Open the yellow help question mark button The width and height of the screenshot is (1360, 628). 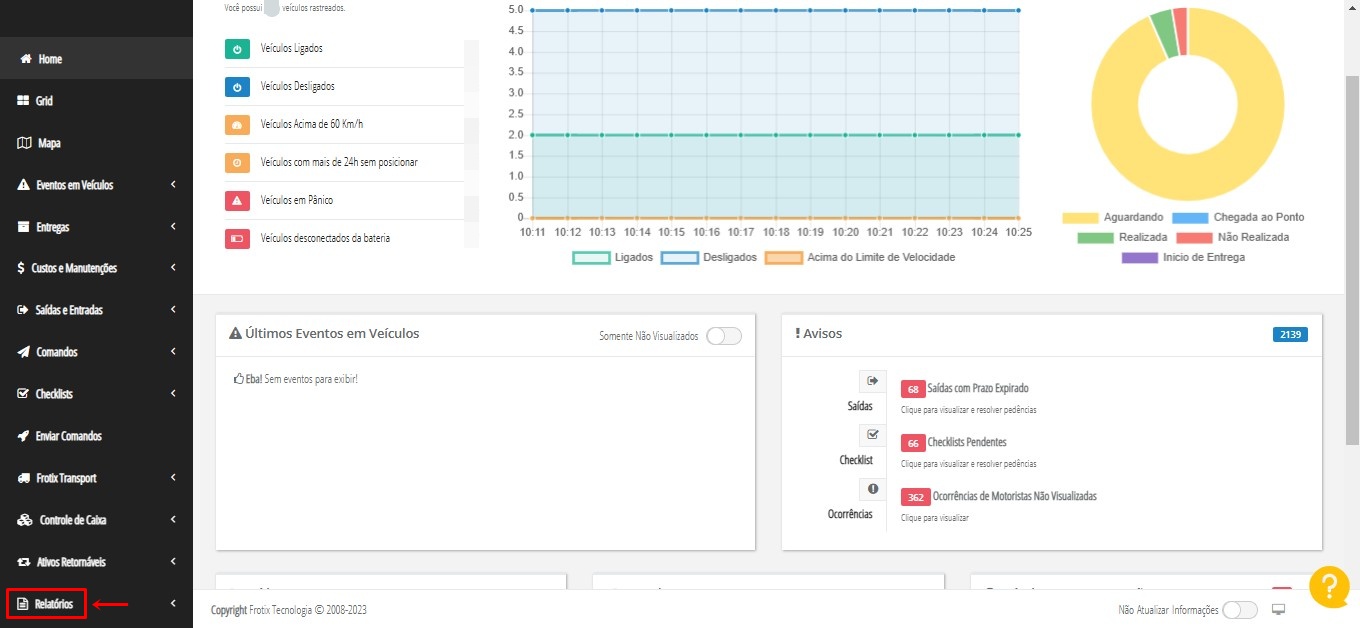(x=1329, y=587)
